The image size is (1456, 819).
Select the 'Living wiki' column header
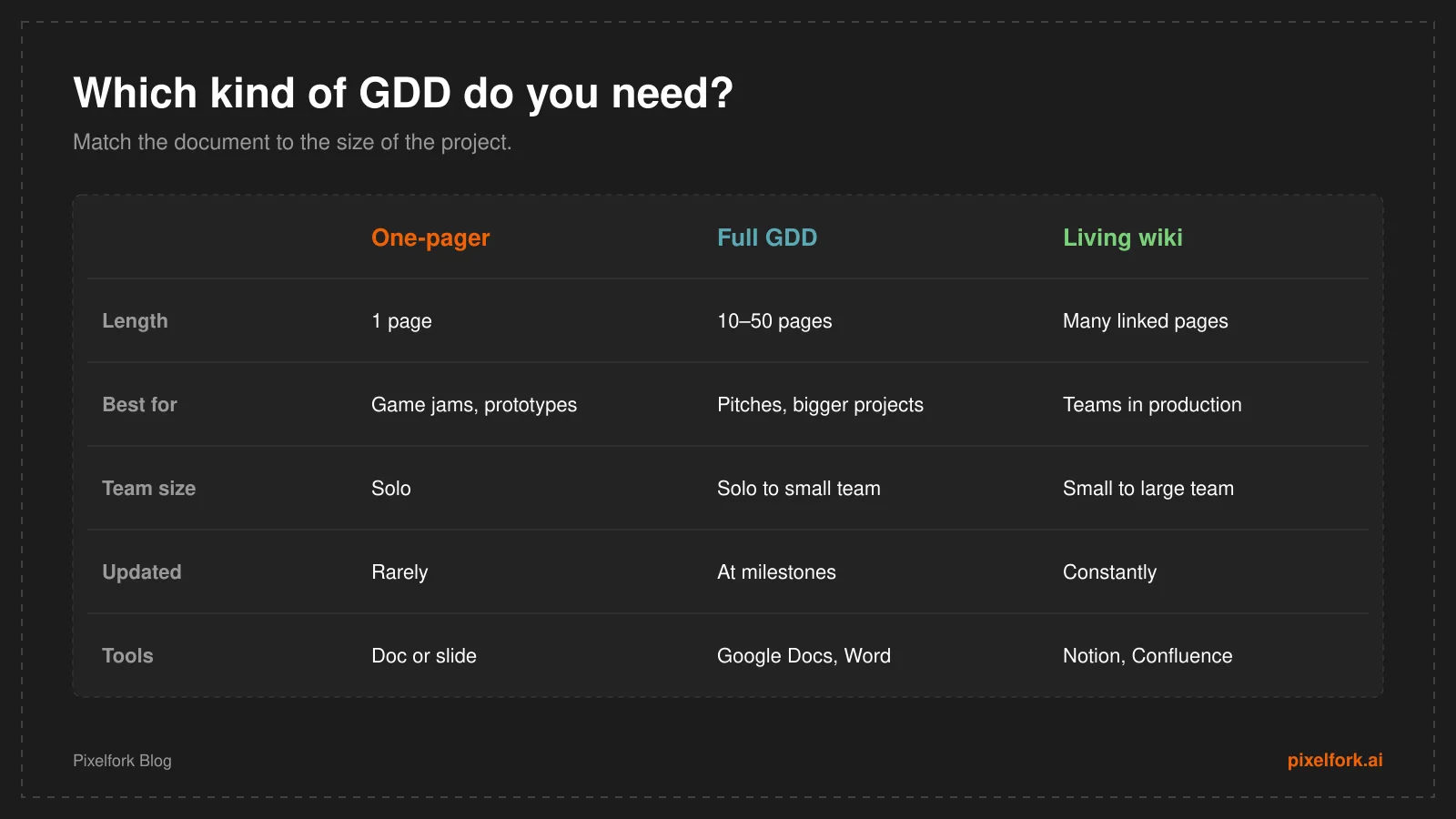pyautogui.click(x=1123, y=238)
